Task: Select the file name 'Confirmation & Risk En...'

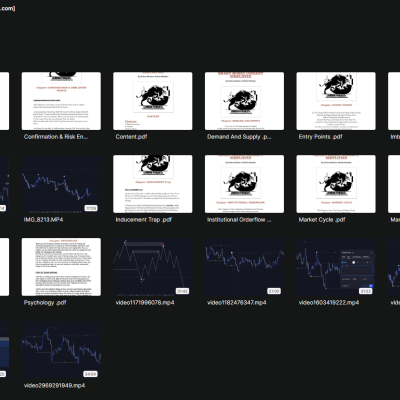Action: [56, 137]
